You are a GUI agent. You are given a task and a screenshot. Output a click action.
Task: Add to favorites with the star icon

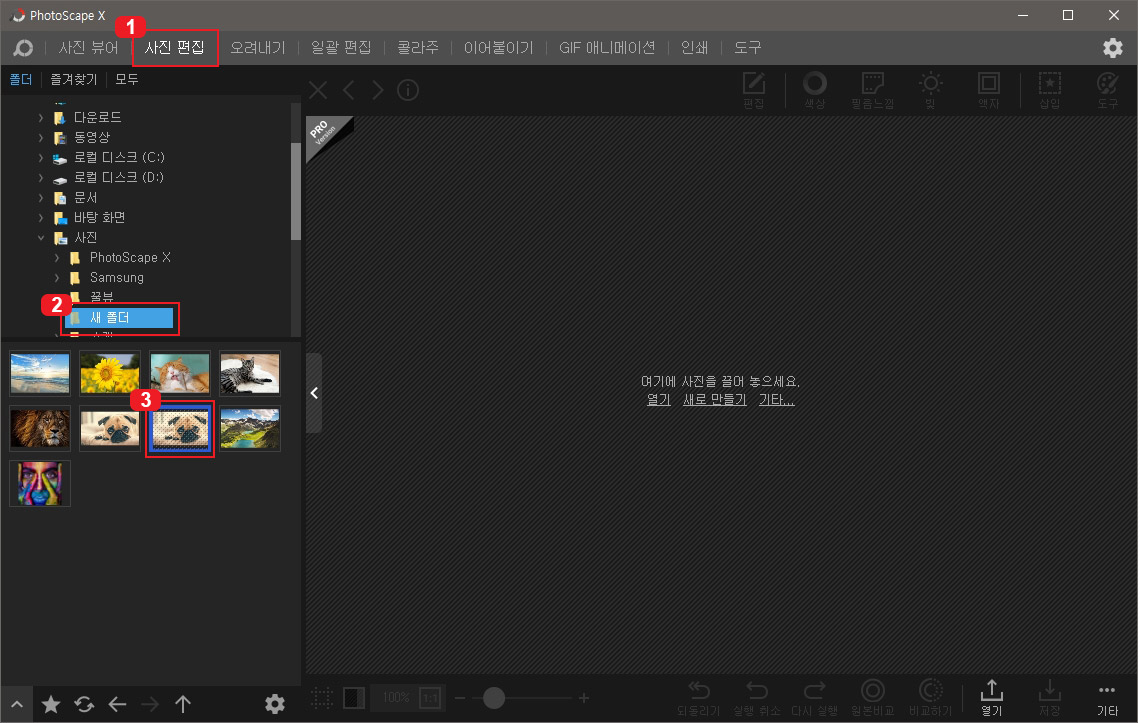click(x=51, y=704)
